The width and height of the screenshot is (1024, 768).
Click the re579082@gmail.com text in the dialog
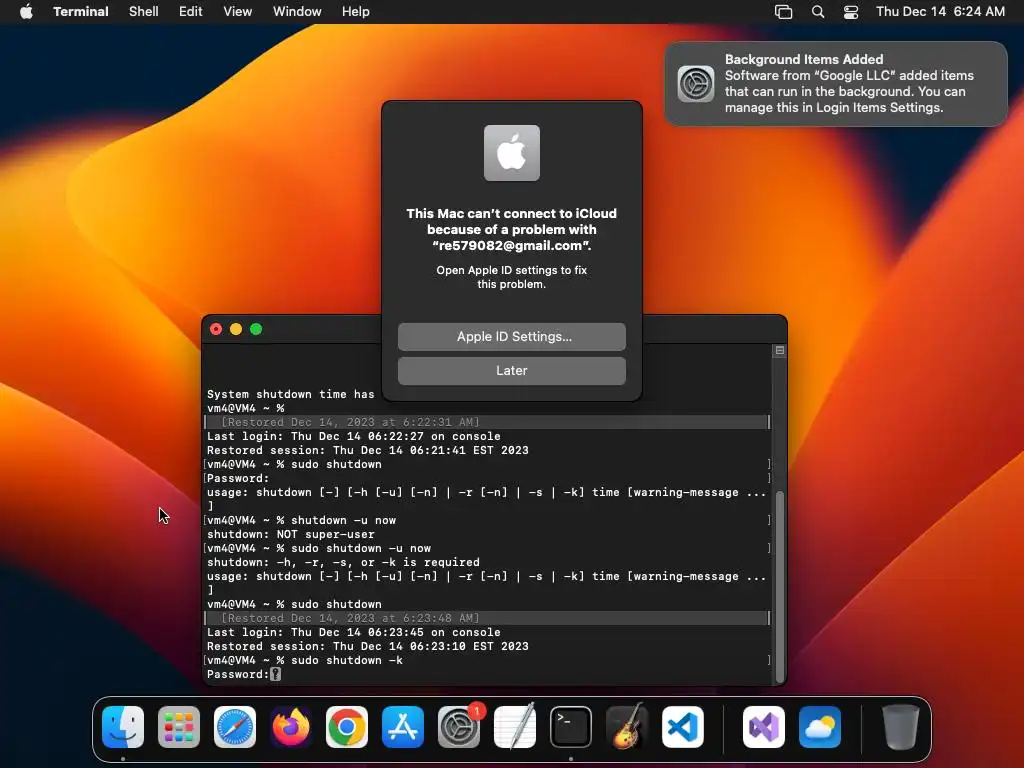(510, 246)
